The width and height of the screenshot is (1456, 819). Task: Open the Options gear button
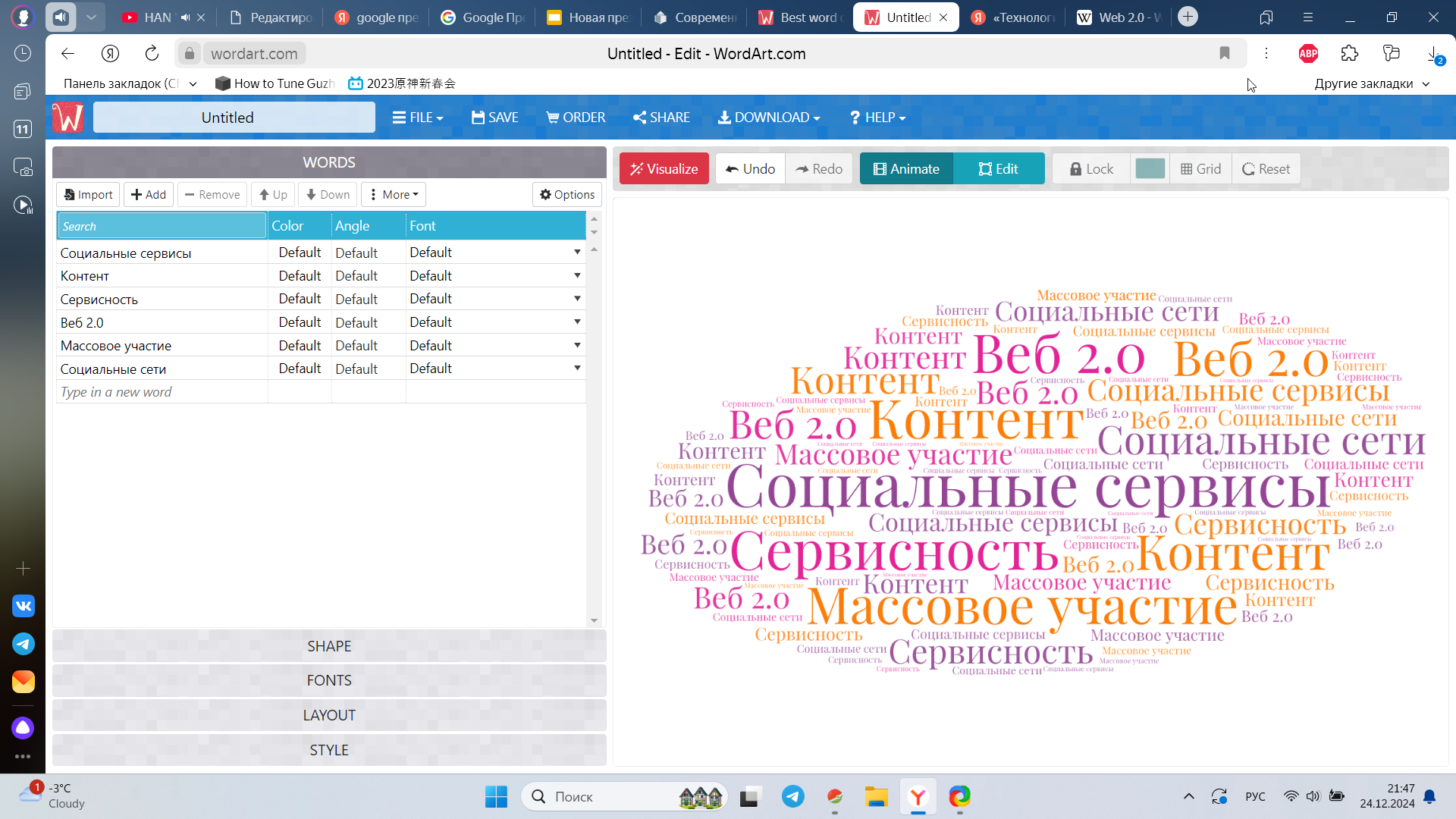pos(566,194)
